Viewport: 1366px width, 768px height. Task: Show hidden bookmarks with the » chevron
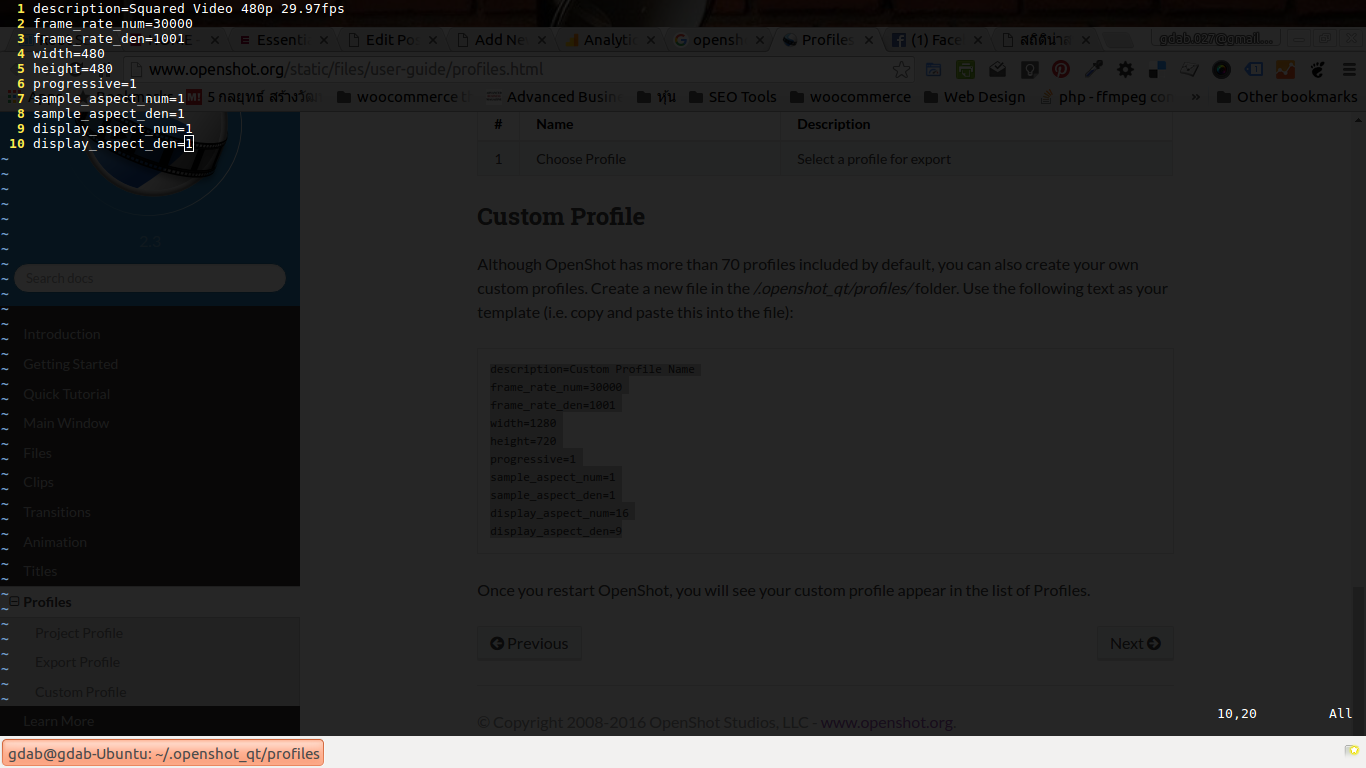point(1196,97)
